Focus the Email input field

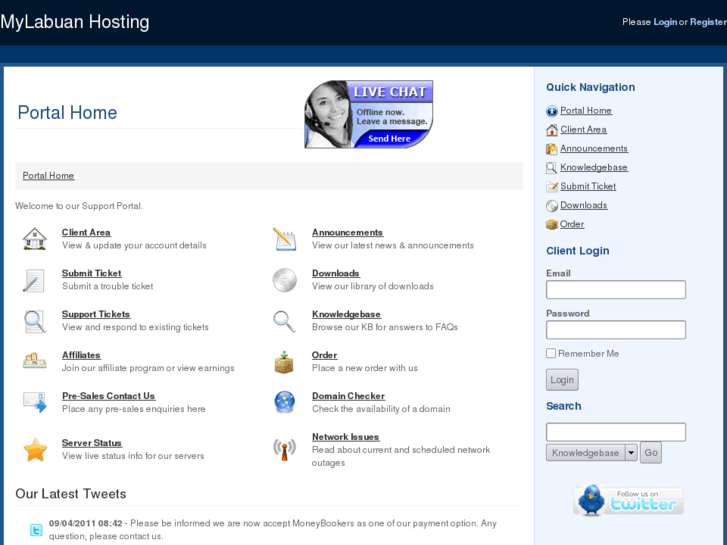tap(616, 289)
